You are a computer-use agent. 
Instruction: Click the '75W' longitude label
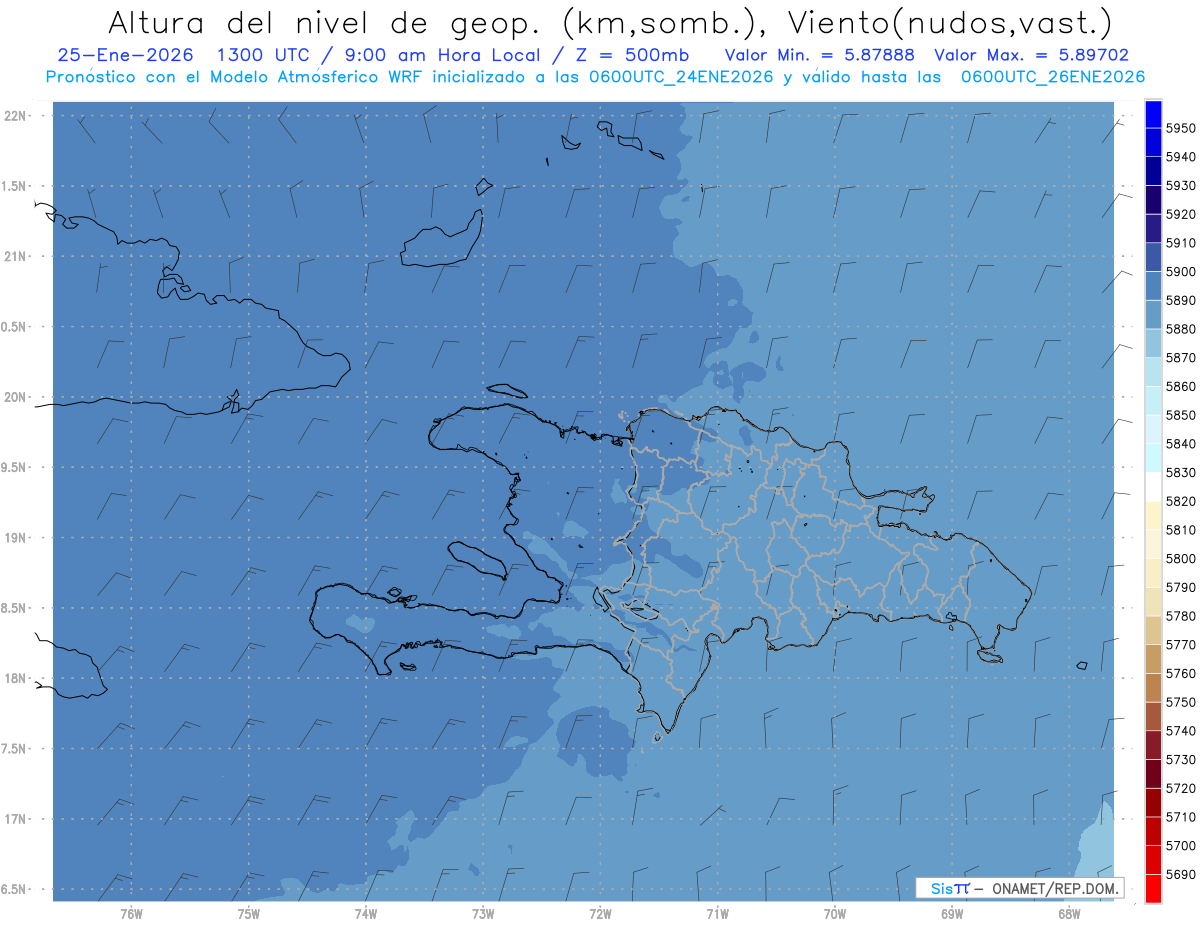click(x=248, y=913)
